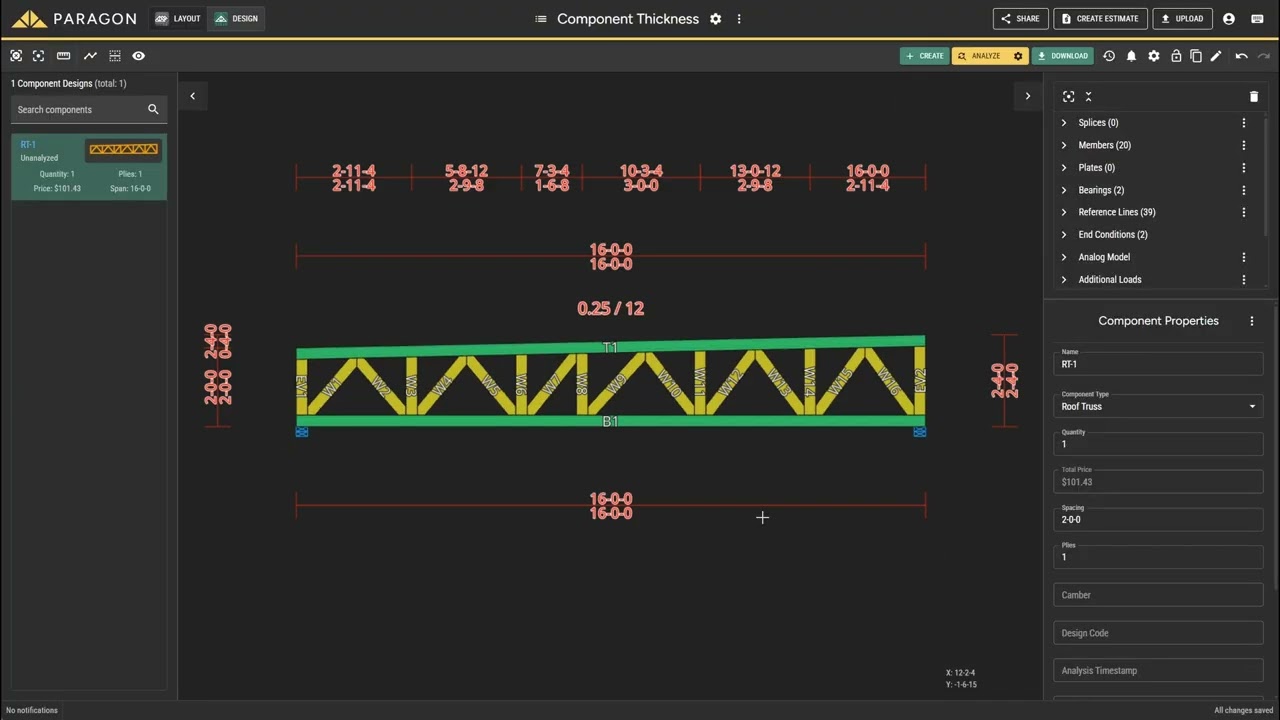This screenshot has width=1280, height=720.
Task: Open analyze settings gear on yellow button
Action: [x=1018, y=56]
